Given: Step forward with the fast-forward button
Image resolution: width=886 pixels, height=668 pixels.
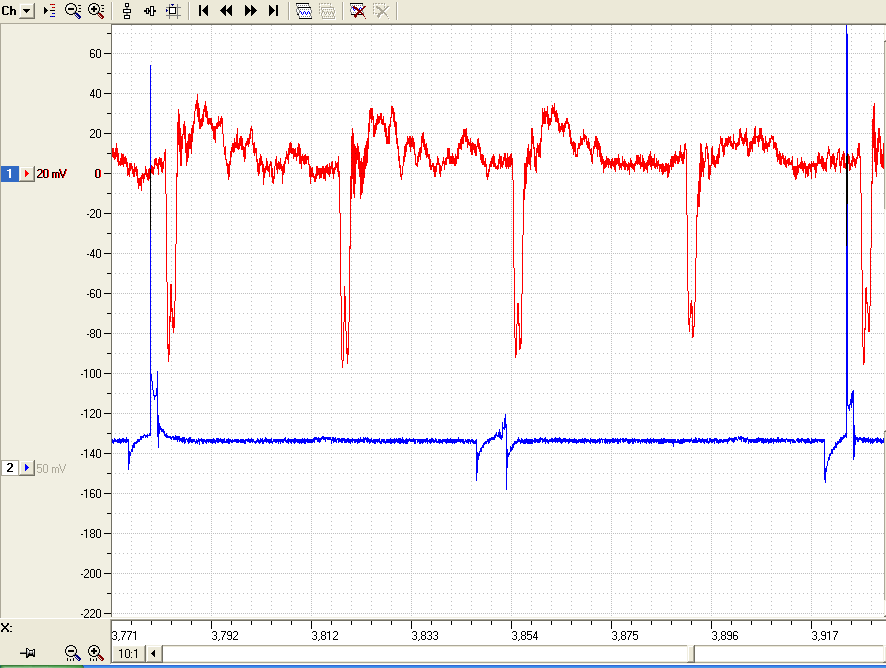Looking at the screenshot, I should (x=250, y=11).
